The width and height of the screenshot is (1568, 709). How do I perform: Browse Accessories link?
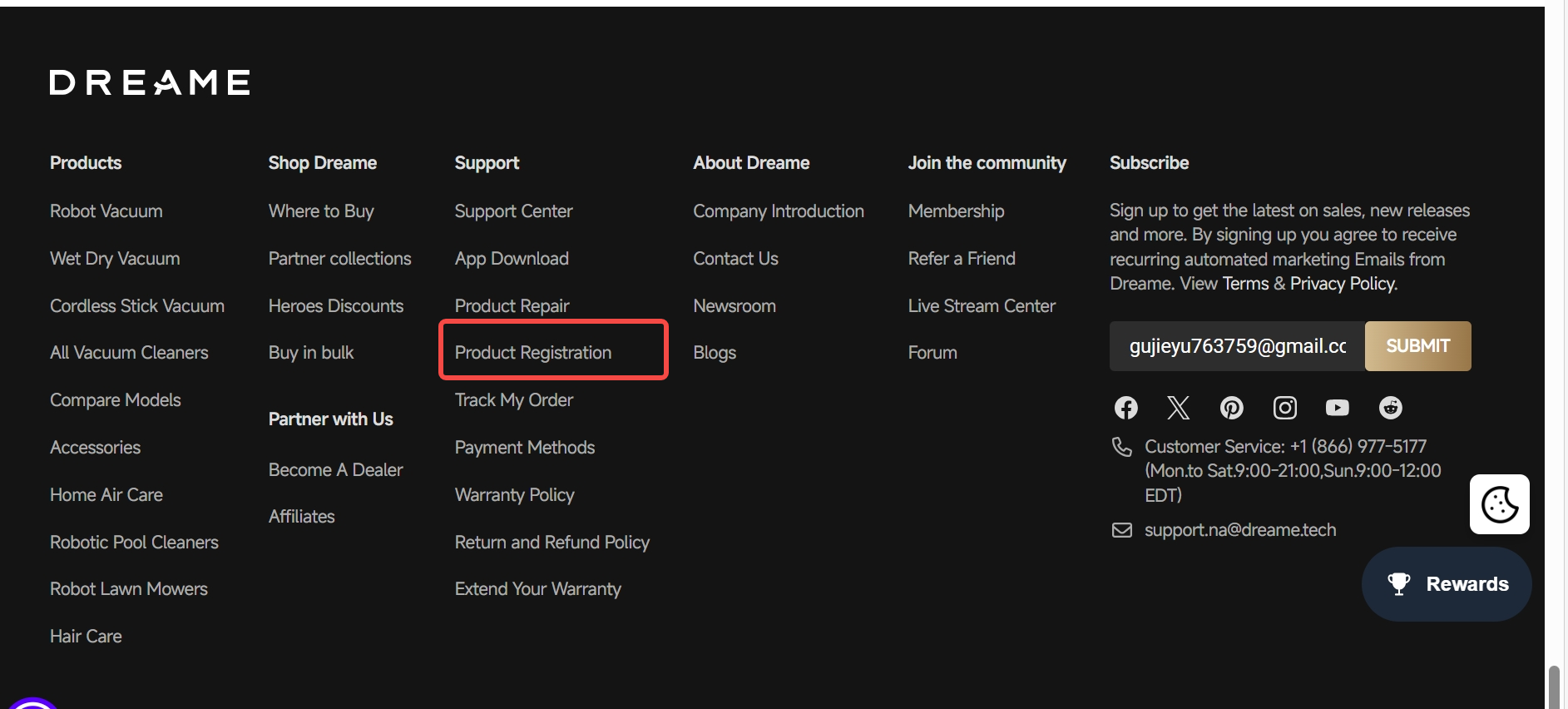click(x=95, y=448)
